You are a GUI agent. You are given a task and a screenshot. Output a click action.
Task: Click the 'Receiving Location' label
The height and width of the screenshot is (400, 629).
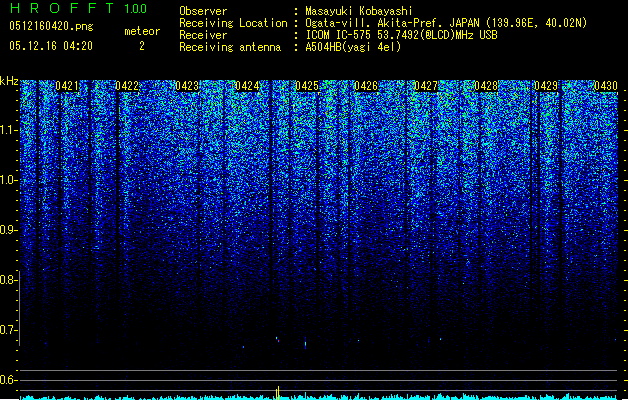(x=233, y=23)
